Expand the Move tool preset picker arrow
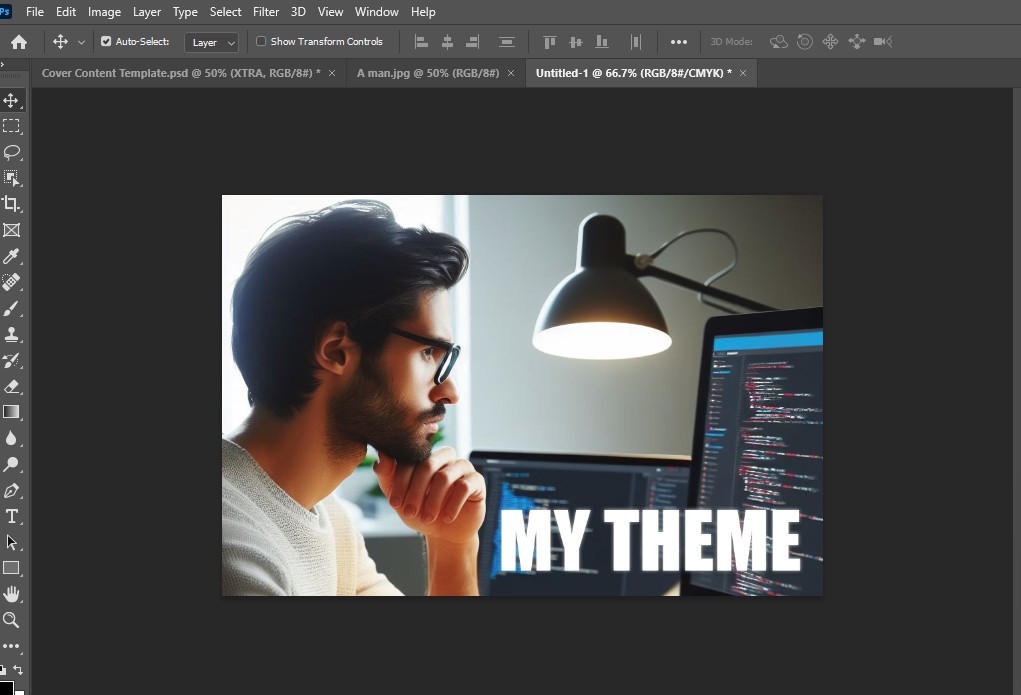Screen dimensions: 1021x695 pyautogui.click(x=81, y=42)
